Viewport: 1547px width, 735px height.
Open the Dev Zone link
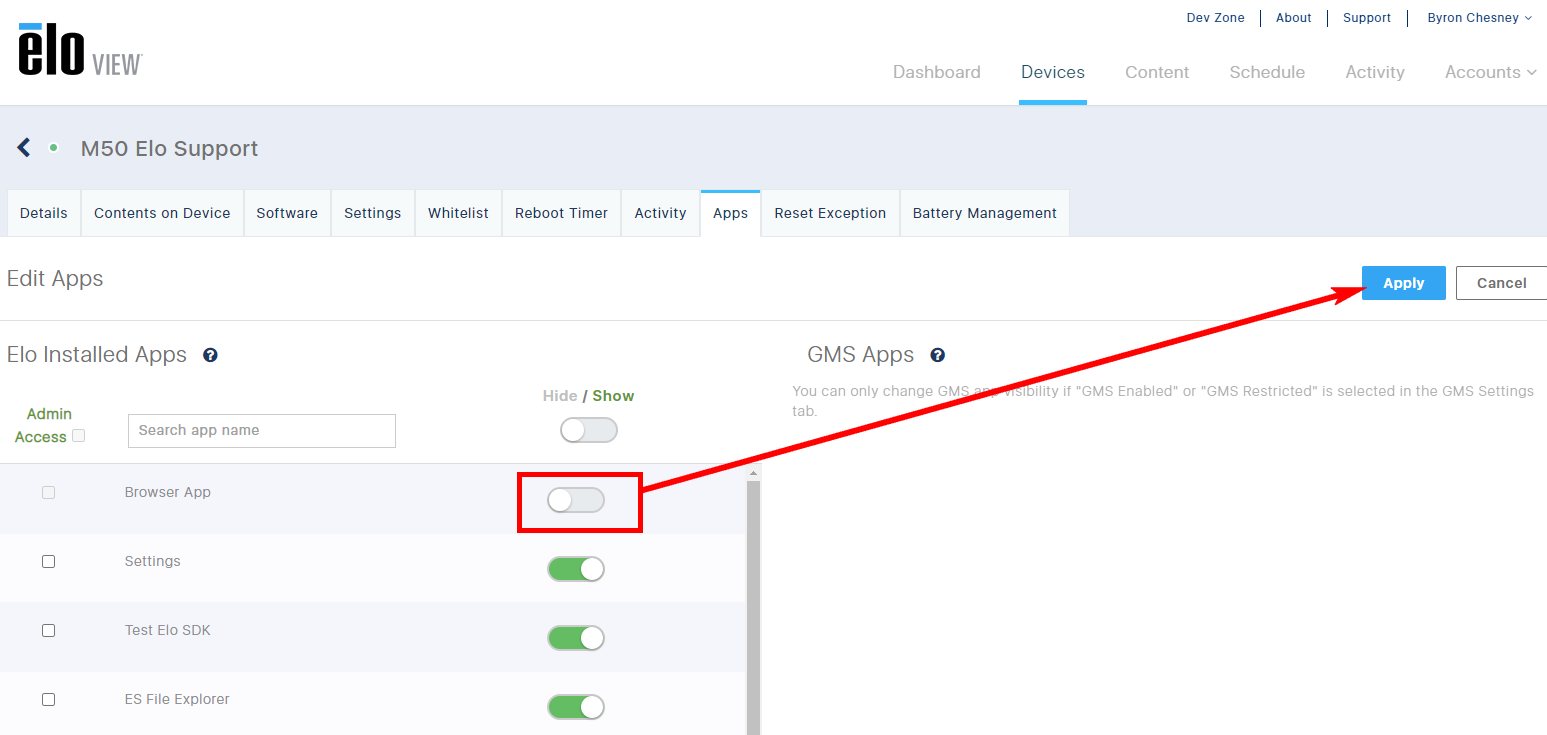point(1216,18)
